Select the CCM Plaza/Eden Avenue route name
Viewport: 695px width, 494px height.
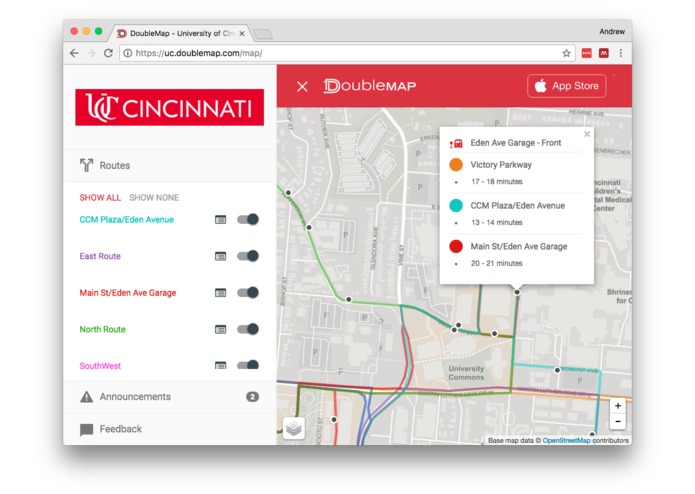126,220
